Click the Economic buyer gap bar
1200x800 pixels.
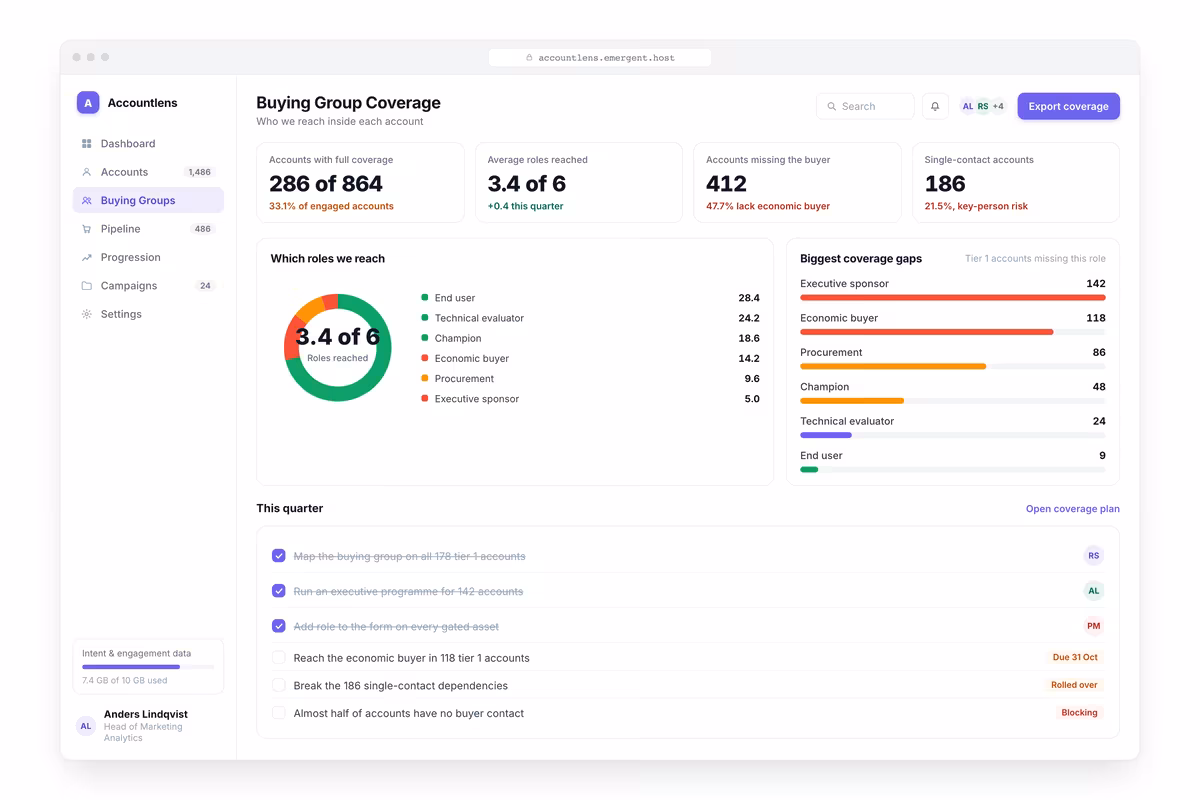point(953,332)
